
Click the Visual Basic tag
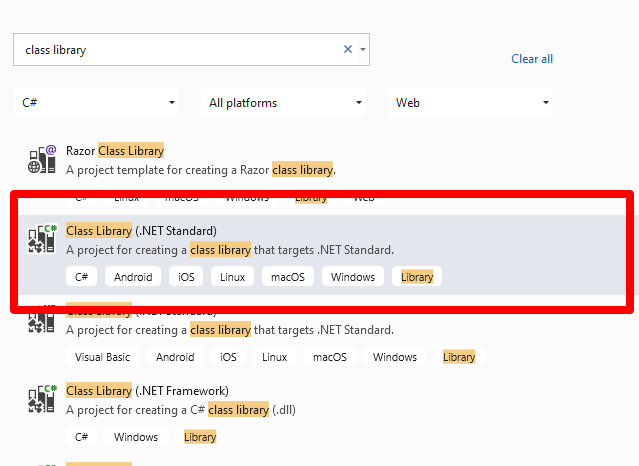pyautogui.click(x=103, y=357)
